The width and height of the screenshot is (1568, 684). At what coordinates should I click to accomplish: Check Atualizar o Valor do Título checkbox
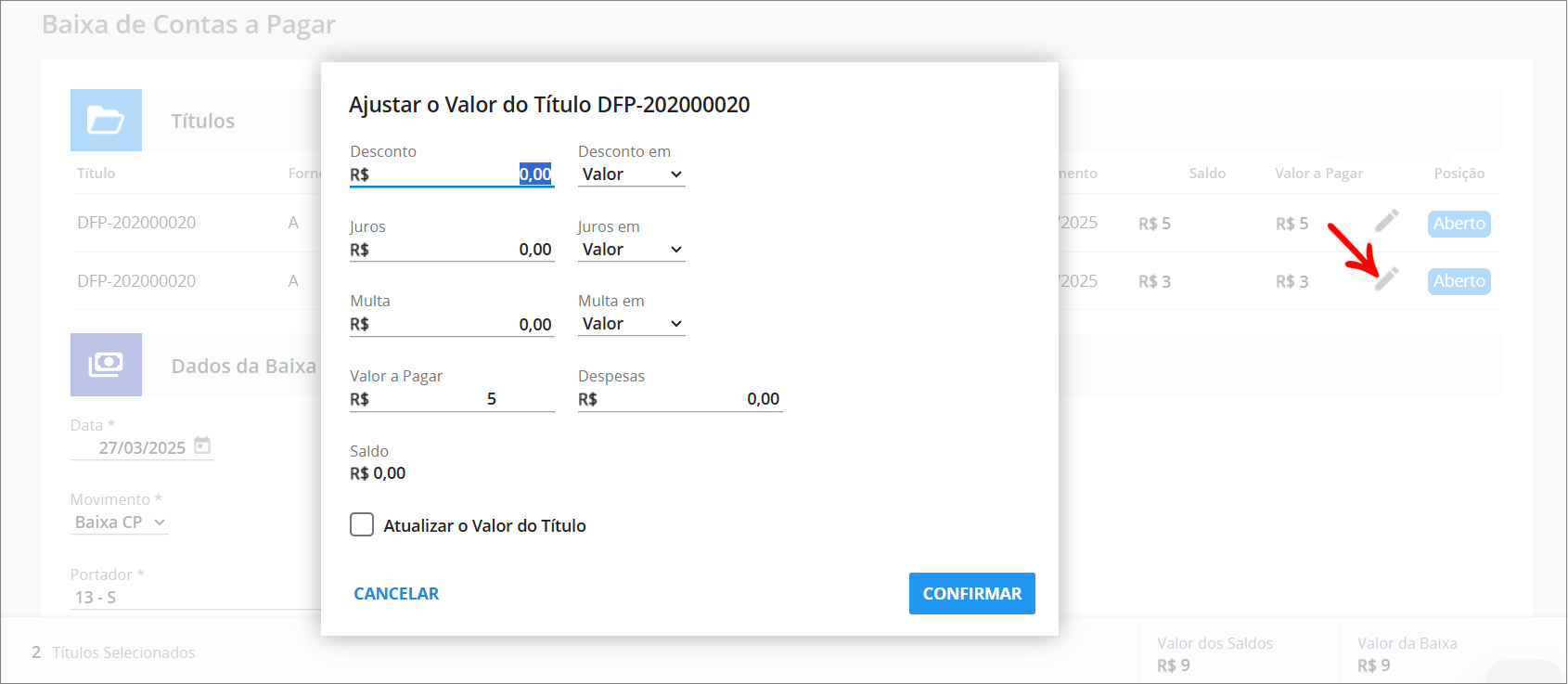[362, 524]
